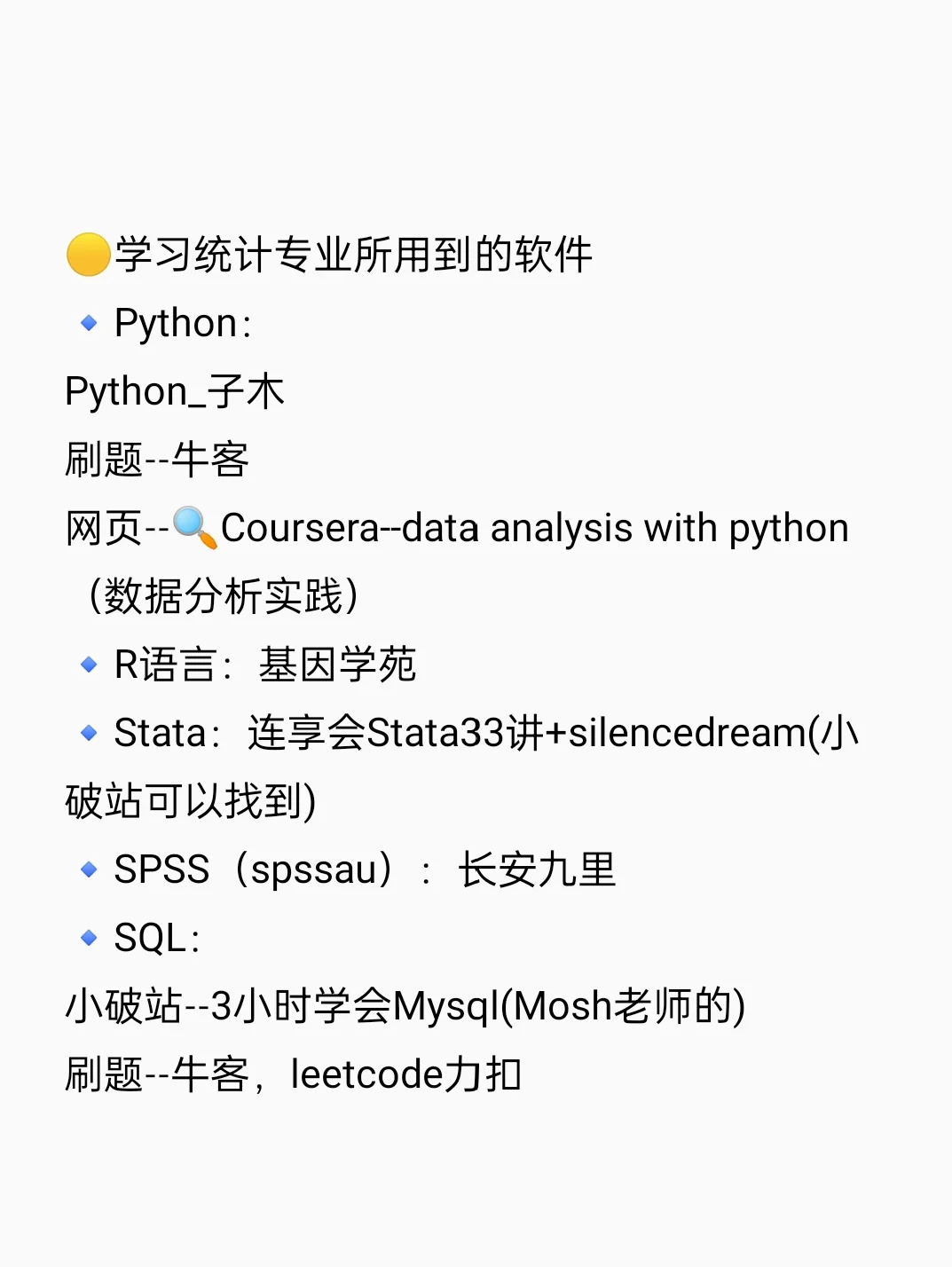Click the 长安九里 text
This screenshot has height=1267, width=952.
pyautogui.click(x=537, y=870)
